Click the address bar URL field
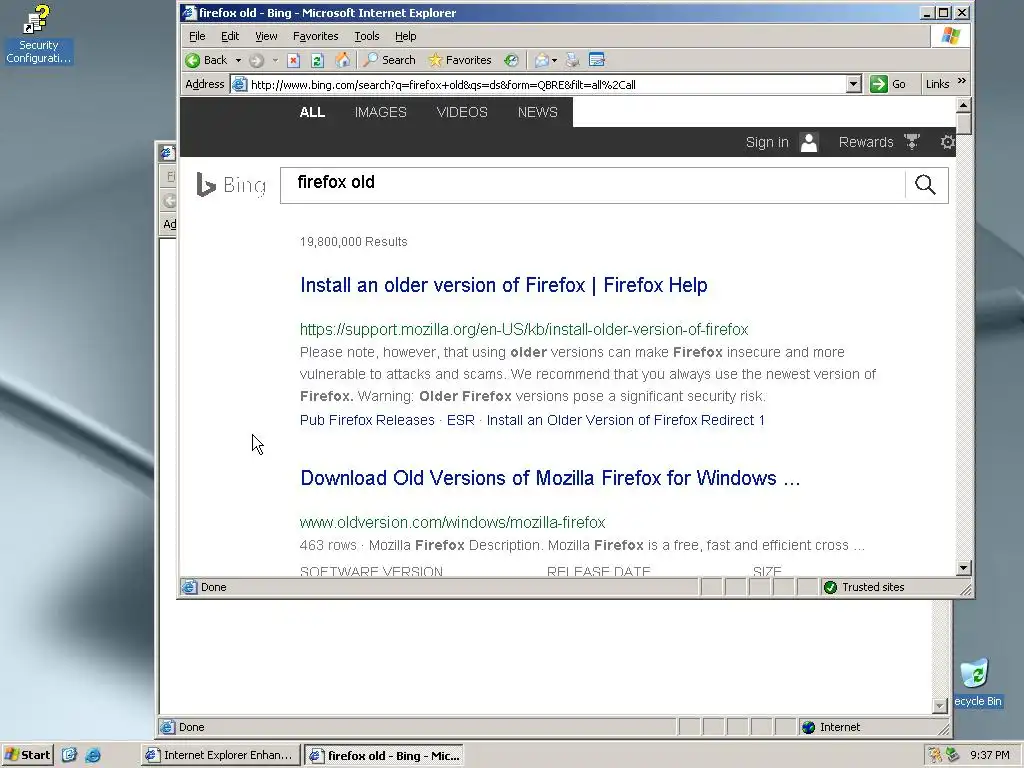1024x768 pixels. (x=539, y=84)
